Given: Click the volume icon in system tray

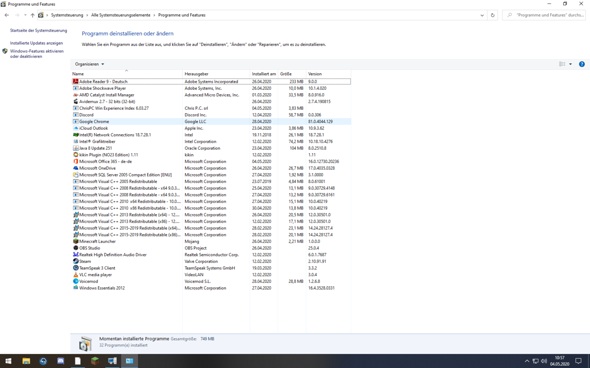Looking at the screenshot, I should (x=544, y=361).
